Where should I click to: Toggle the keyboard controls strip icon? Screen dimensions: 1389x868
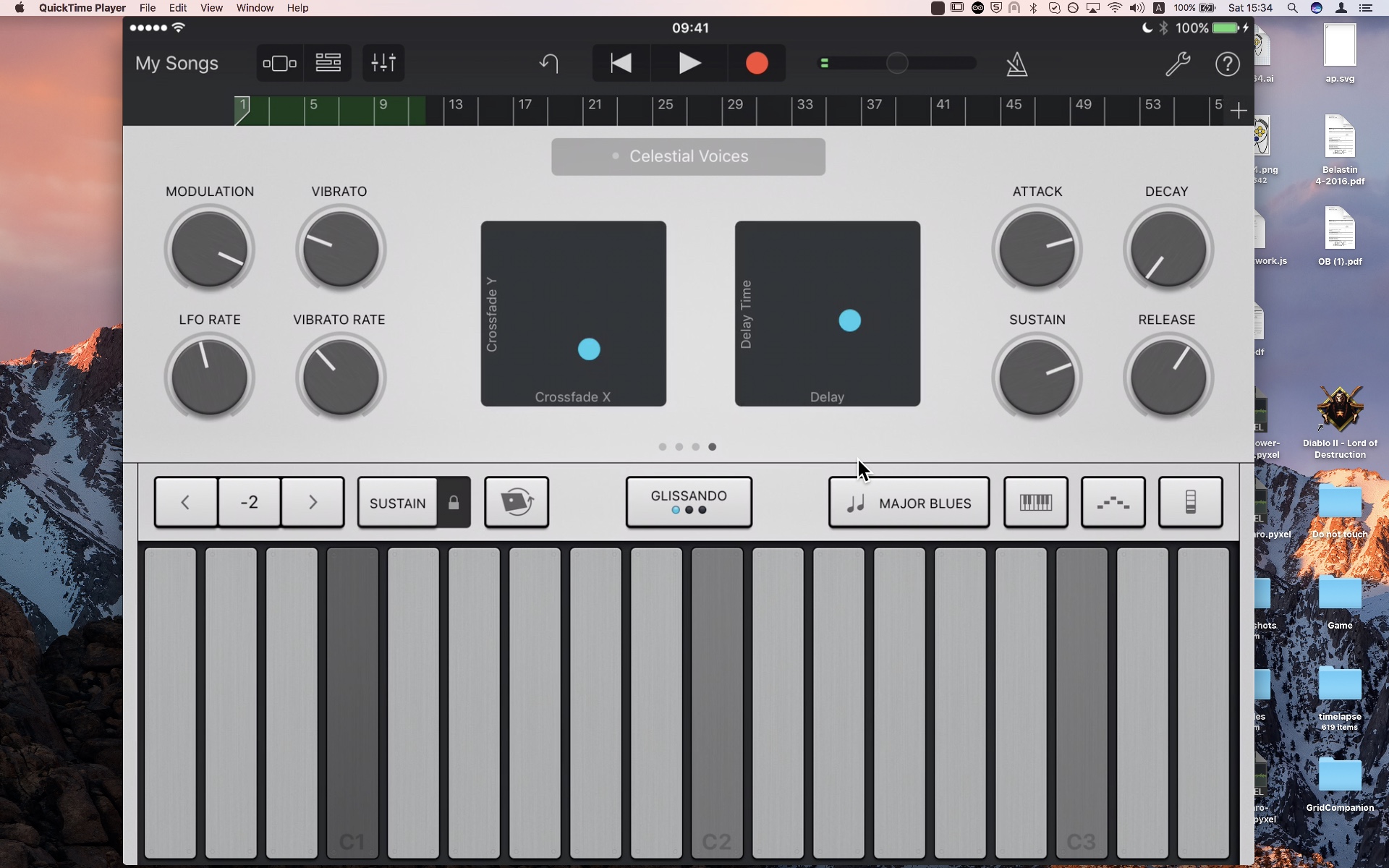pyautogui.click(x=1191, y=502)
